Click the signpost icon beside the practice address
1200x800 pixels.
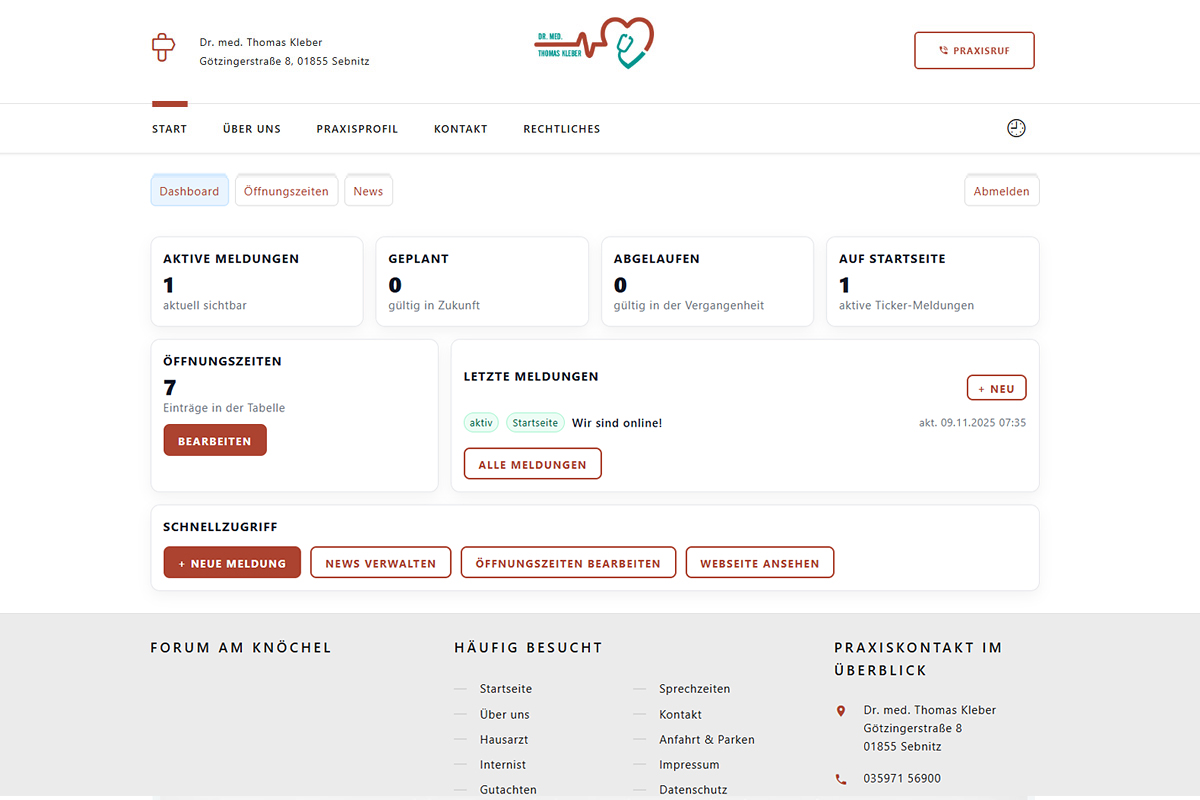click(163, 47)
